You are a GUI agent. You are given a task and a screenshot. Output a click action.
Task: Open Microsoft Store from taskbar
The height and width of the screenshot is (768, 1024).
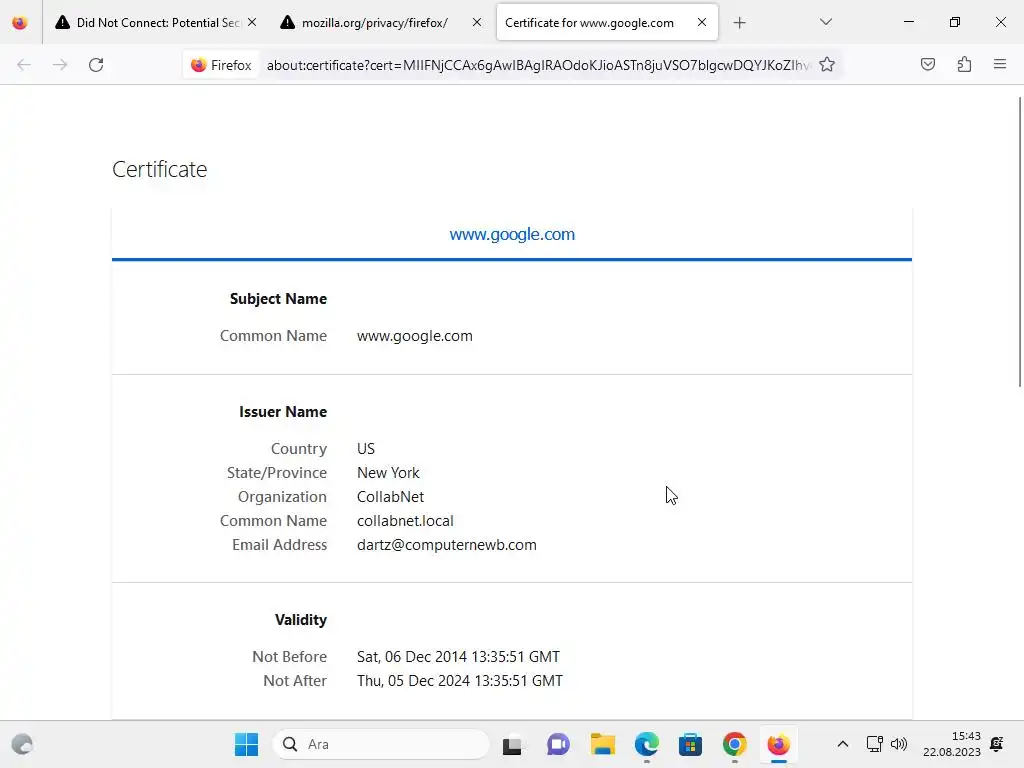690,744
